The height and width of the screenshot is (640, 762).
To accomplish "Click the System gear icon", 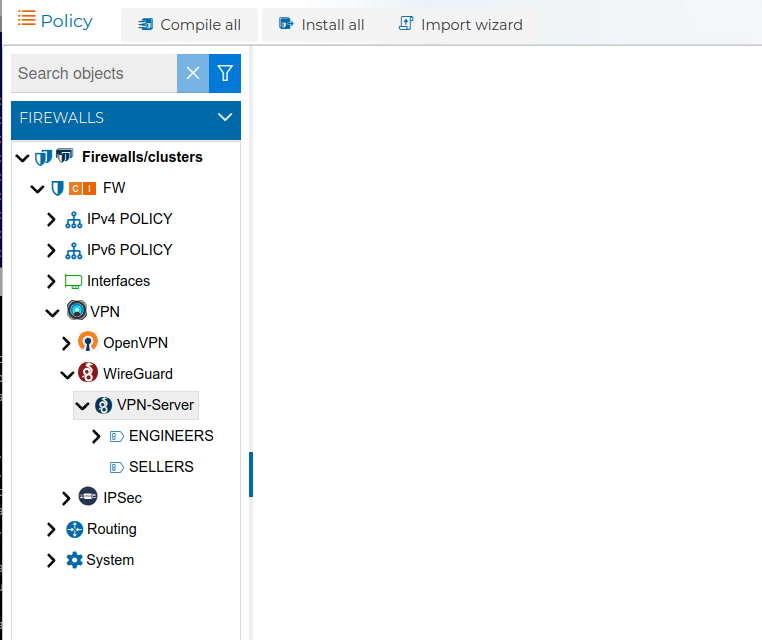I will coord(74,560).
